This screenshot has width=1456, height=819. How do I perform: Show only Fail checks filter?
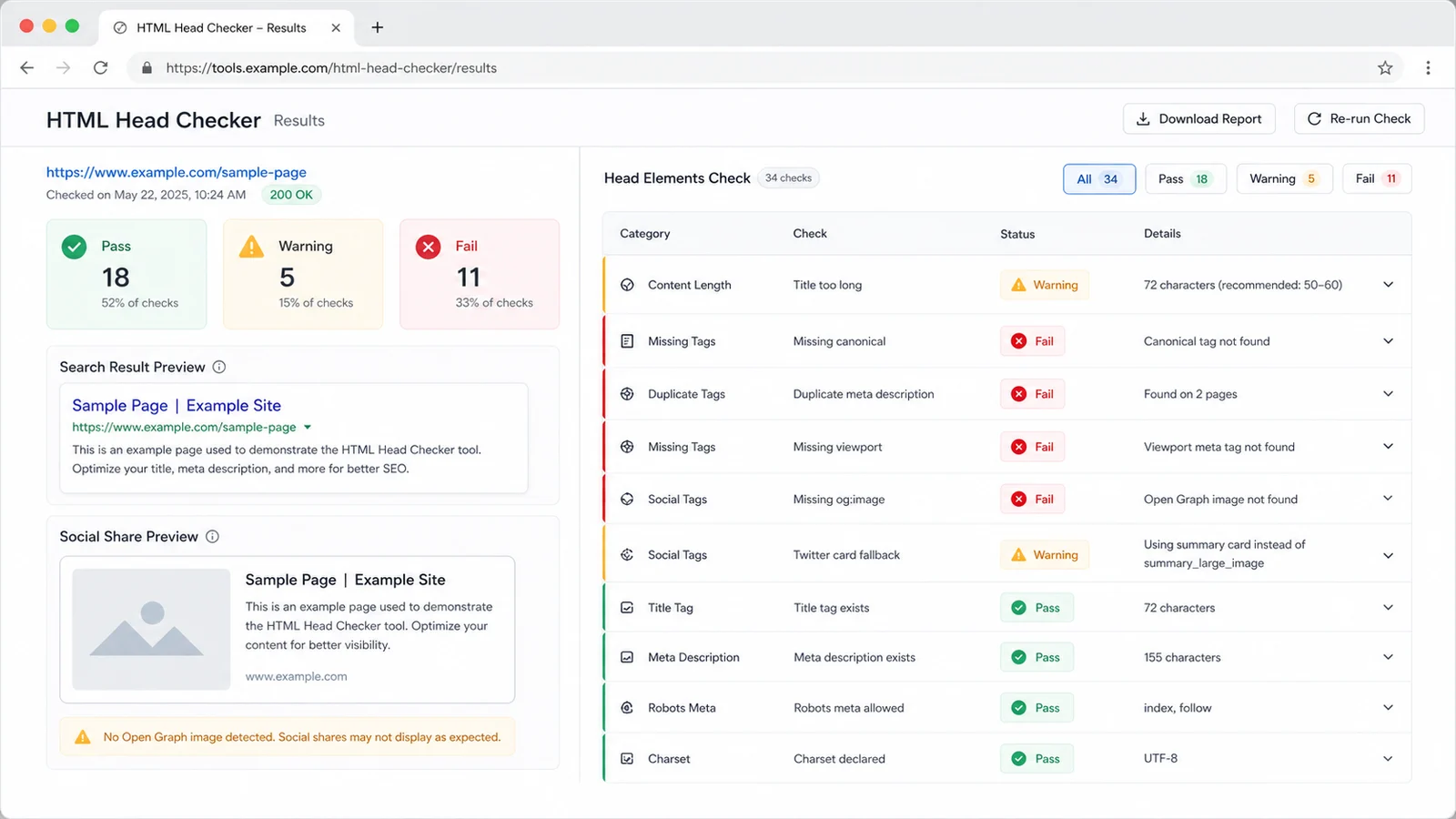(x=1377, y=178)
